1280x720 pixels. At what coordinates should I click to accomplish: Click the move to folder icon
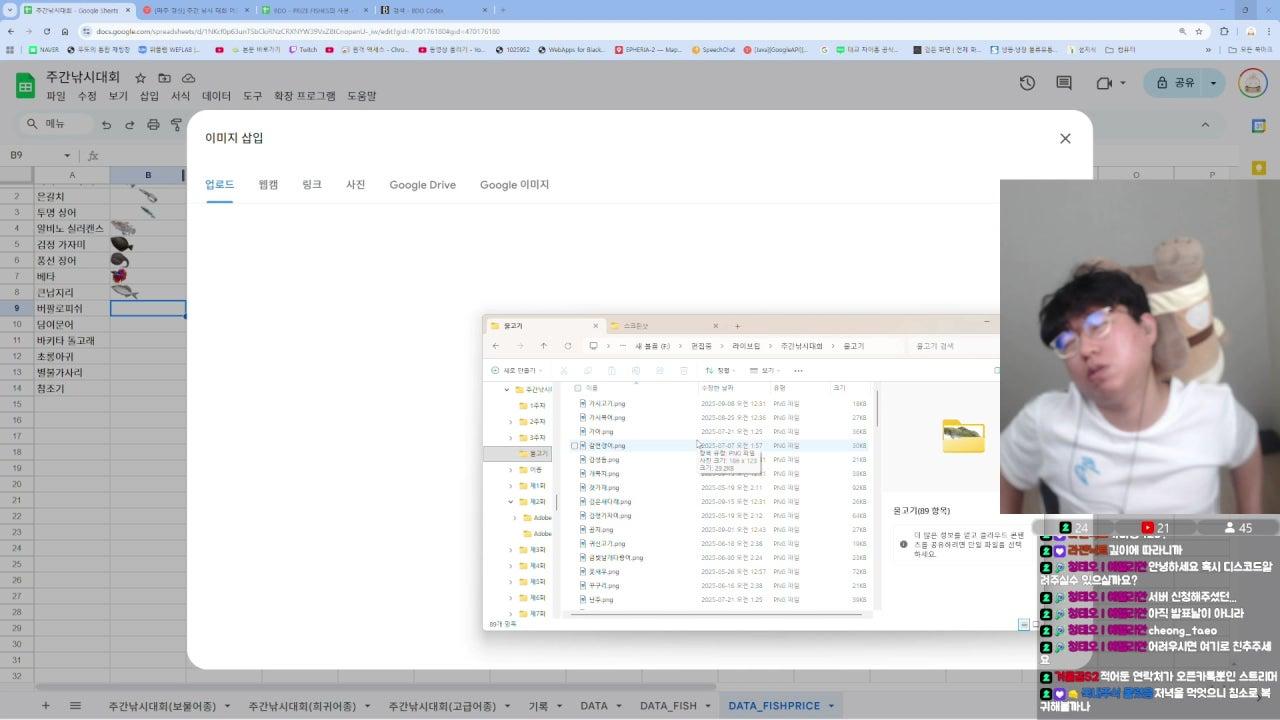point(165,78)
